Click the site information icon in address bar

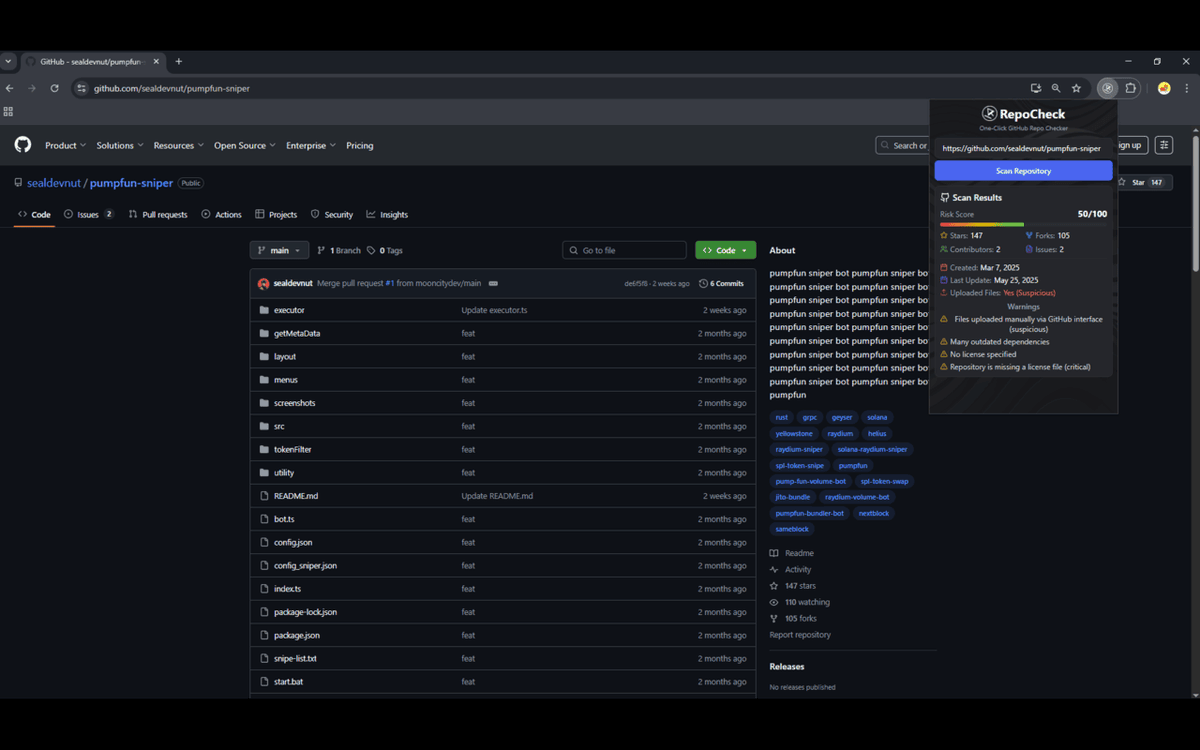[82, 88]
